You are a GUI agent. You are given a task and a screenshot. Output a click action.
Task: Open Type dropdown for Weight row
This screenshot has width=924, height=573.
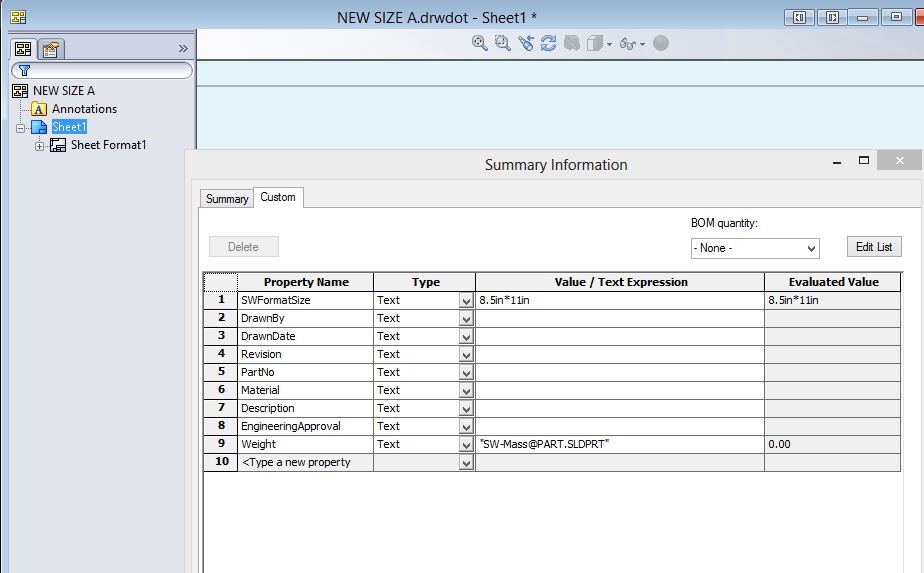[x=466, y=445]
